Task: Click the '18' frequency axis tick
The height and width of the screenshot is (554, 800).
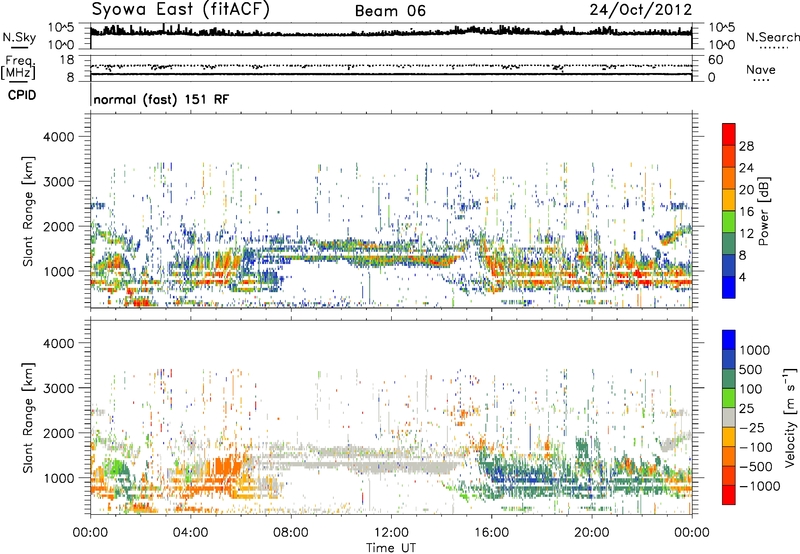Action: (67, 60)
